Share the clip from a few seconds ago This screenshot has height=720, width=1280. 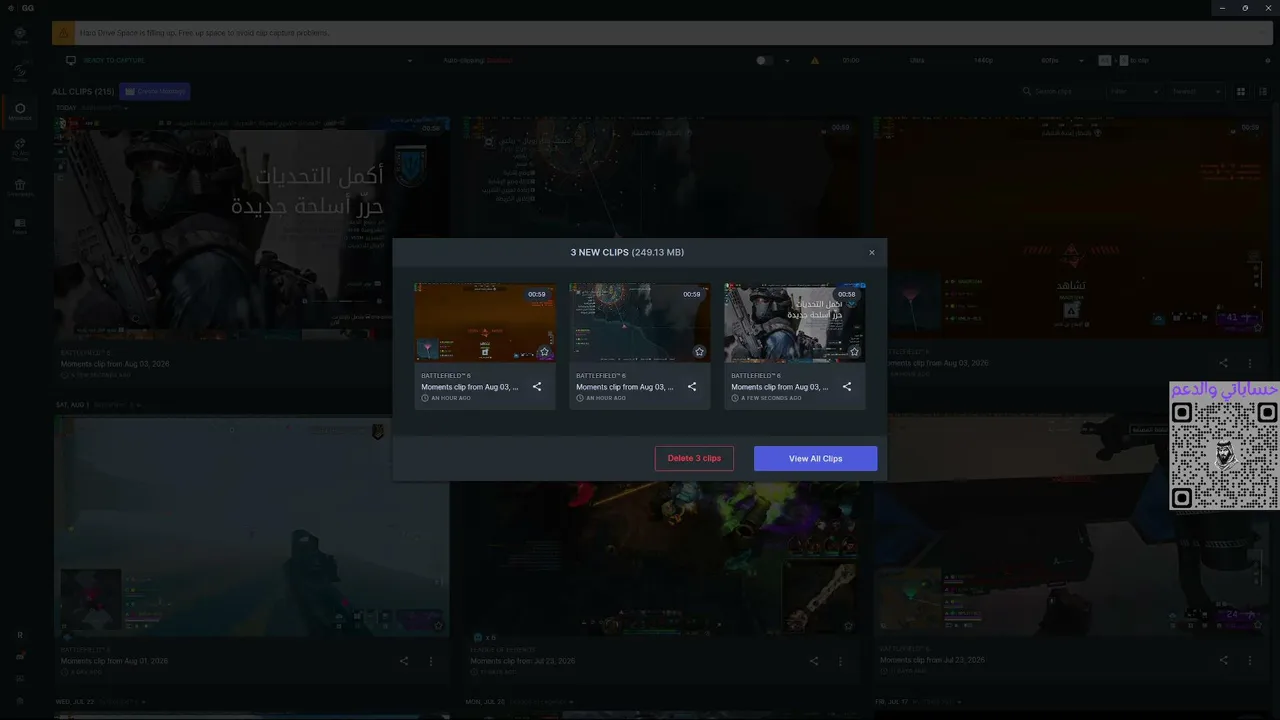(847, 387)
